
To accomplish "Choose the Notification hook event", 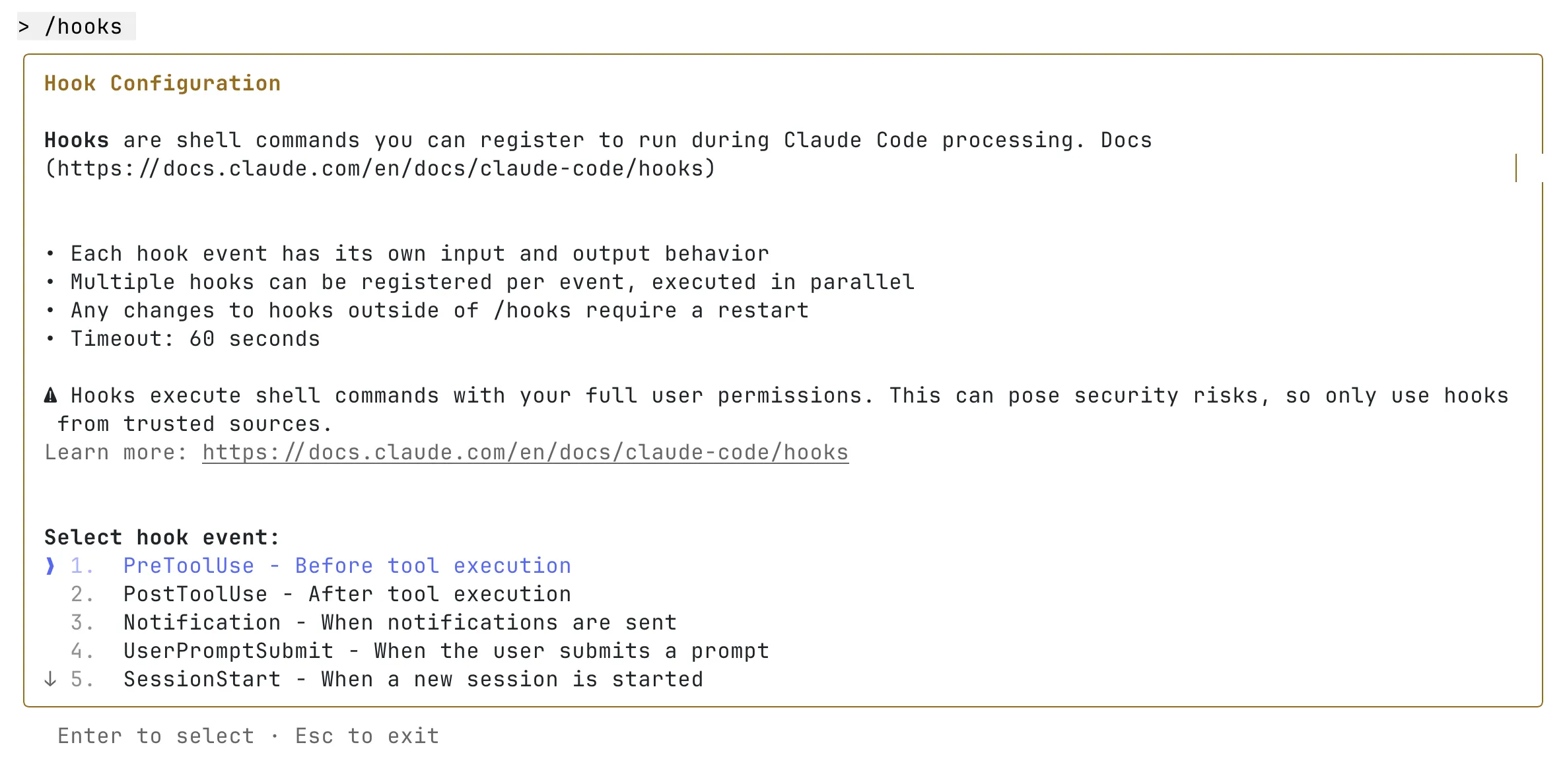I will point(400,623).
